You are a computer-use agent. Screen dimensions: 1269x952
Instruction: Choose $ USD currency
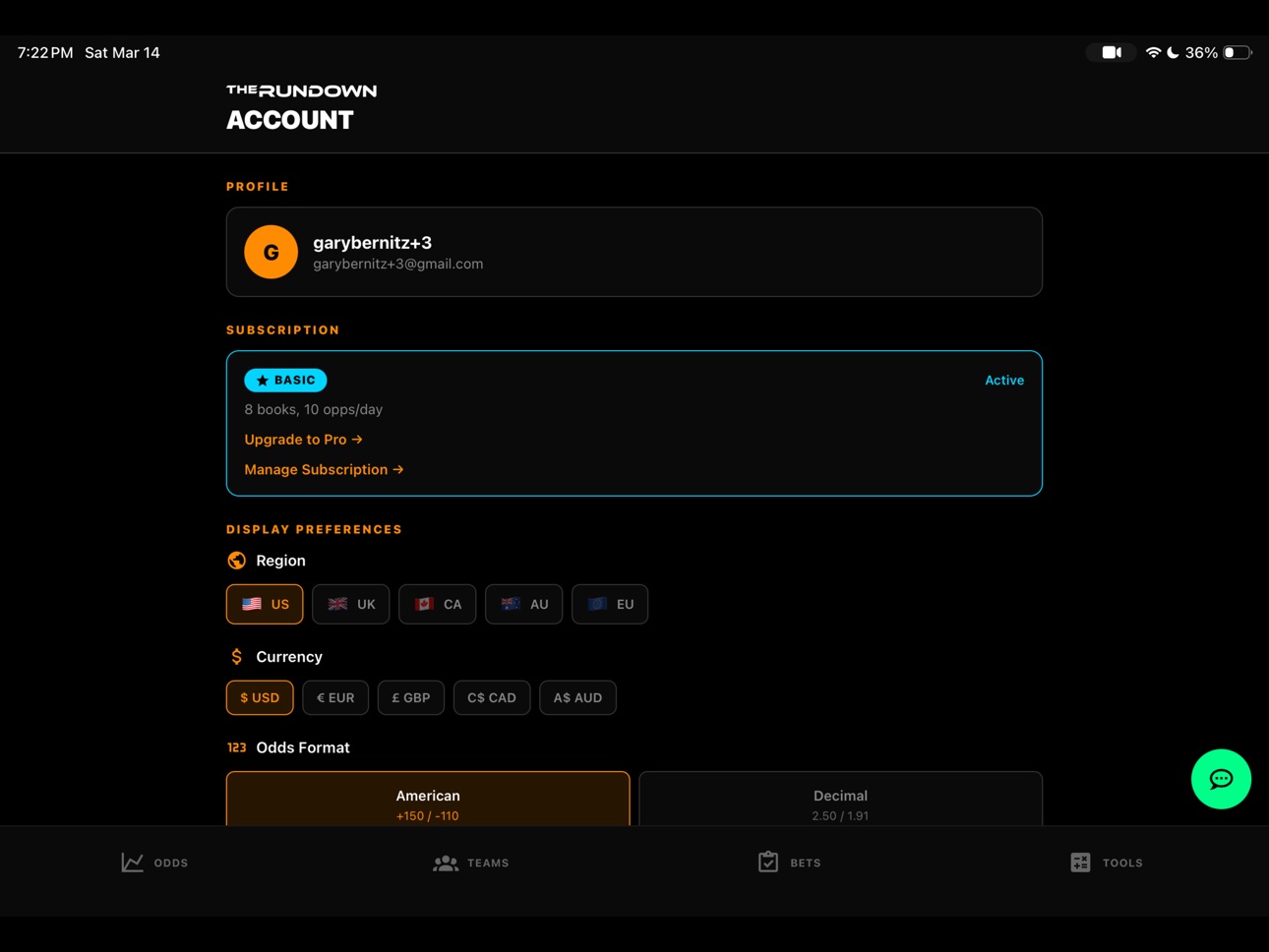pyautogui.click(x=260, y=697)
